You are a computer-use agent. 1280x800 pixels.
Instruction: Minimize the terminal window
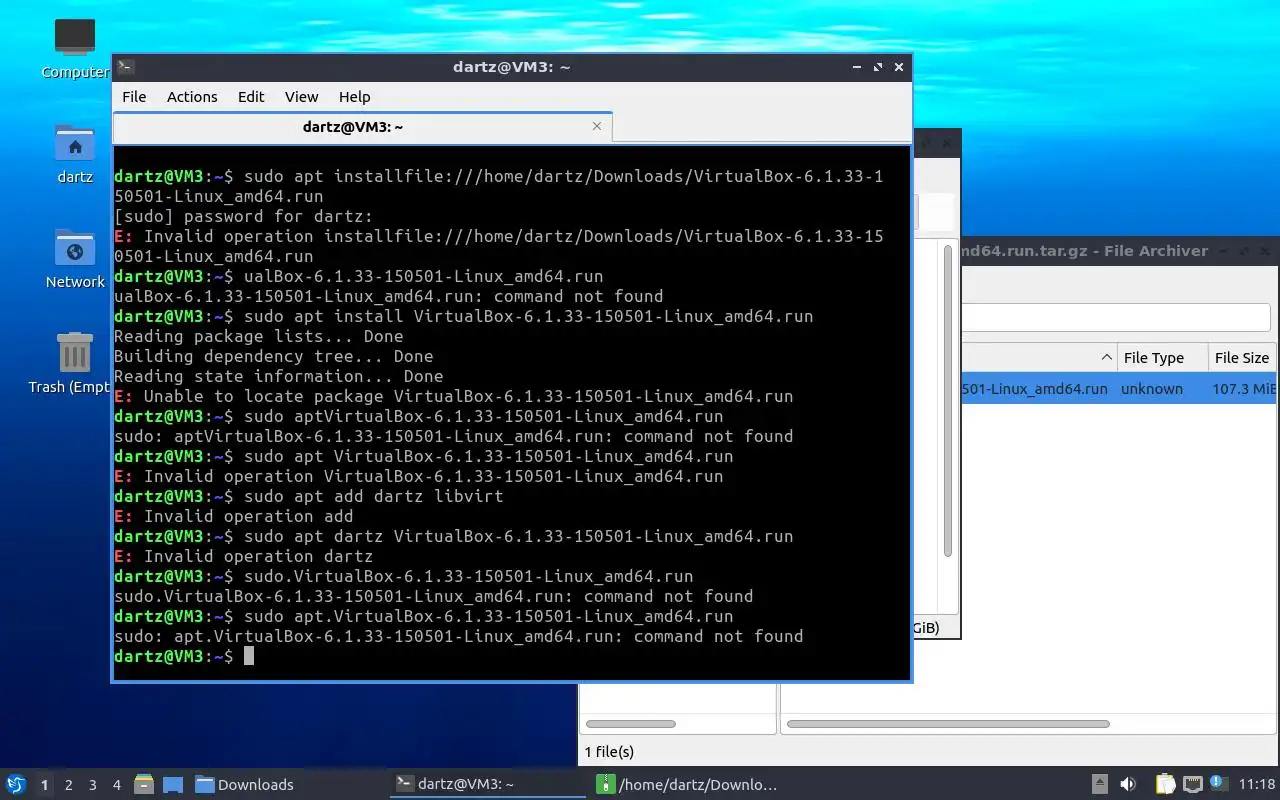(x=857, y=67)
